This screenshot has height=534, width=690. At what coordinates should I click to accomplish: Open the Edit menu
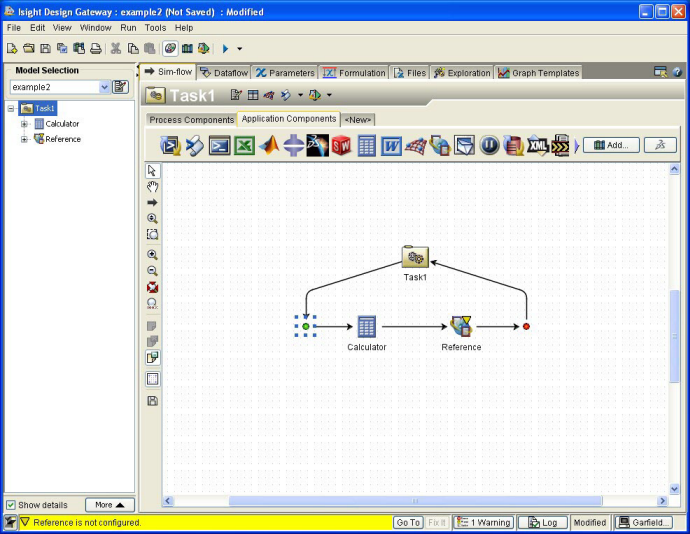(x=37, y=28)
